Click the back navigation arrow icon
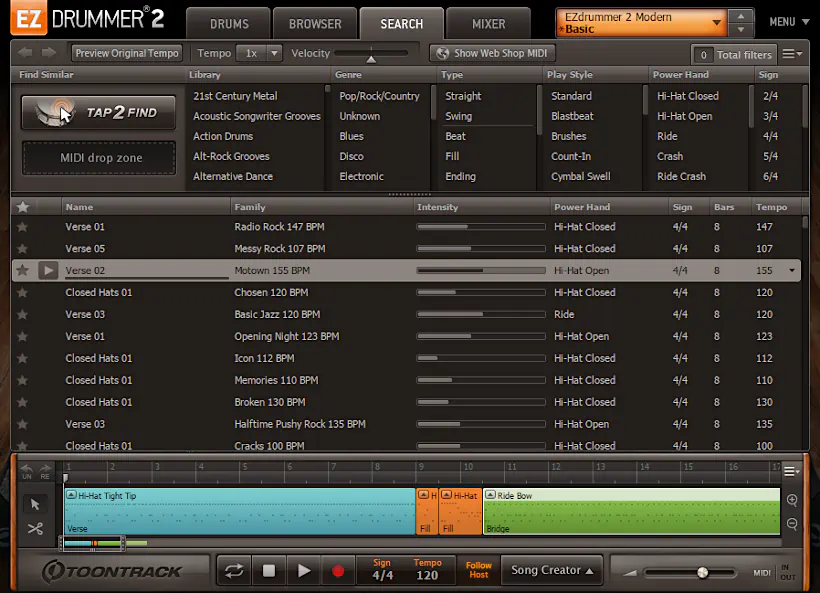 coord(25,52)
